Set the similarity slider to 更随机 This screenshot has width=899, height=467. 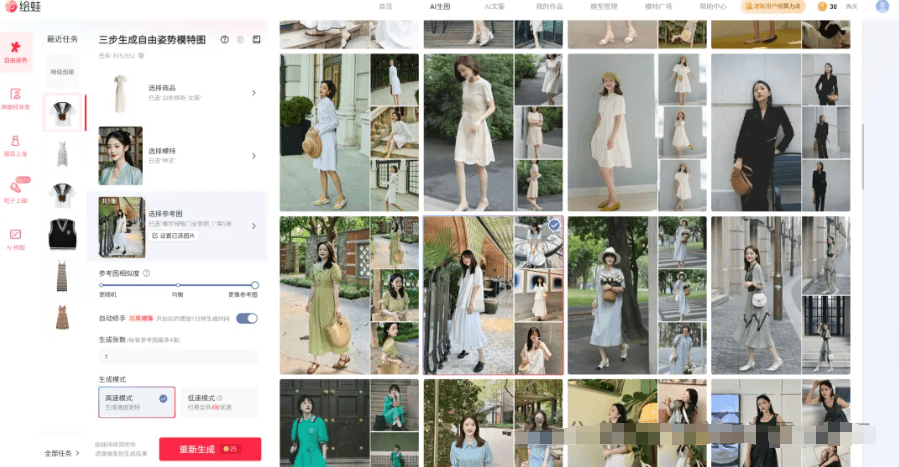pos(101,285)
